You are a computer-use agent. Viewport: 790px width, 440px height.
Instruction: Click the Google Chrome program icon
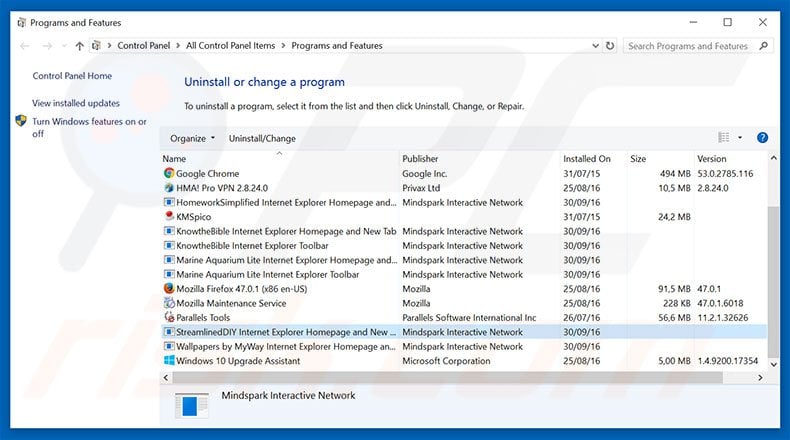click(x=169, y=173)
